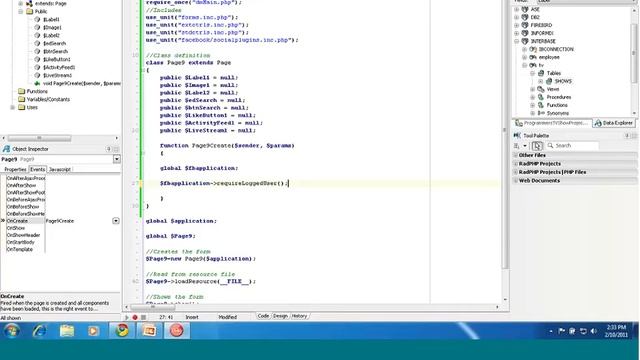Click the Views node icon in Data Explorer
Image resolution: width=640 pixels, height=360 pixels.
[x=541, y=89]
